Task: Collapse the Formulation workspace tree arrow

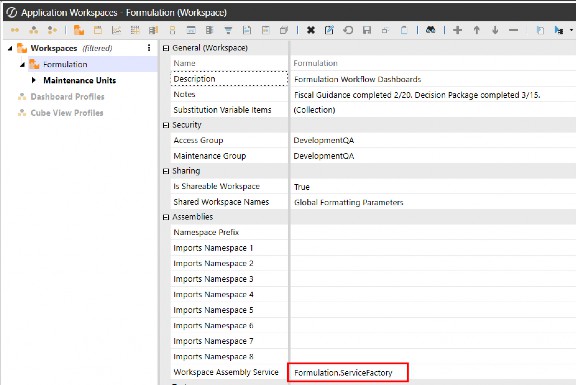Action: pos(22,64)
